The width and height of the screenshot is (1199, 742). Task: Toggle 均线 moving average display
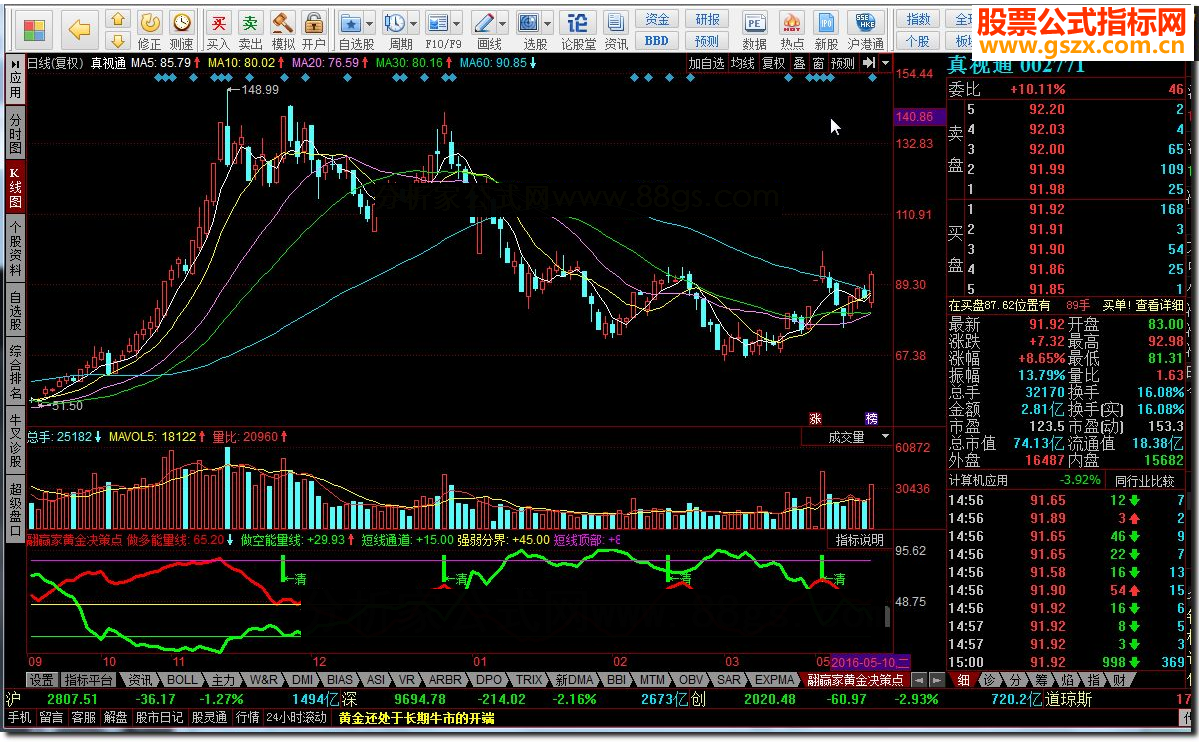point(742,63)
